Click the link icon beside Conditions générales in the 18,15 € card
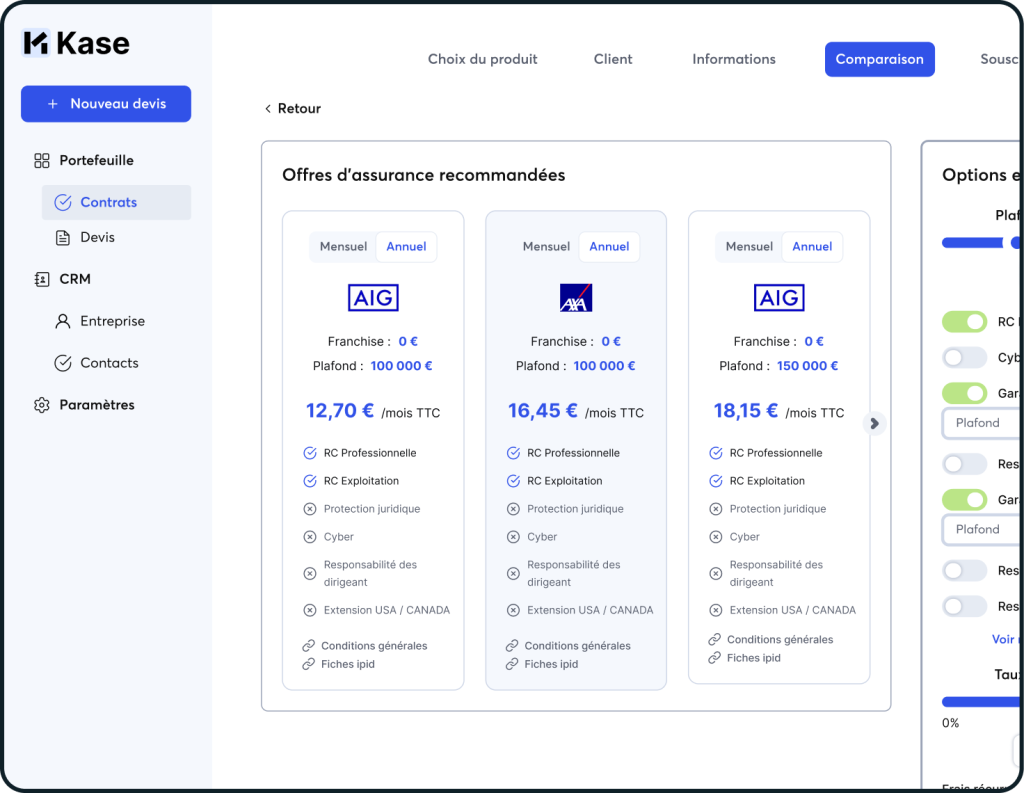The image size is (1024, 793). (x=715, y=639)
